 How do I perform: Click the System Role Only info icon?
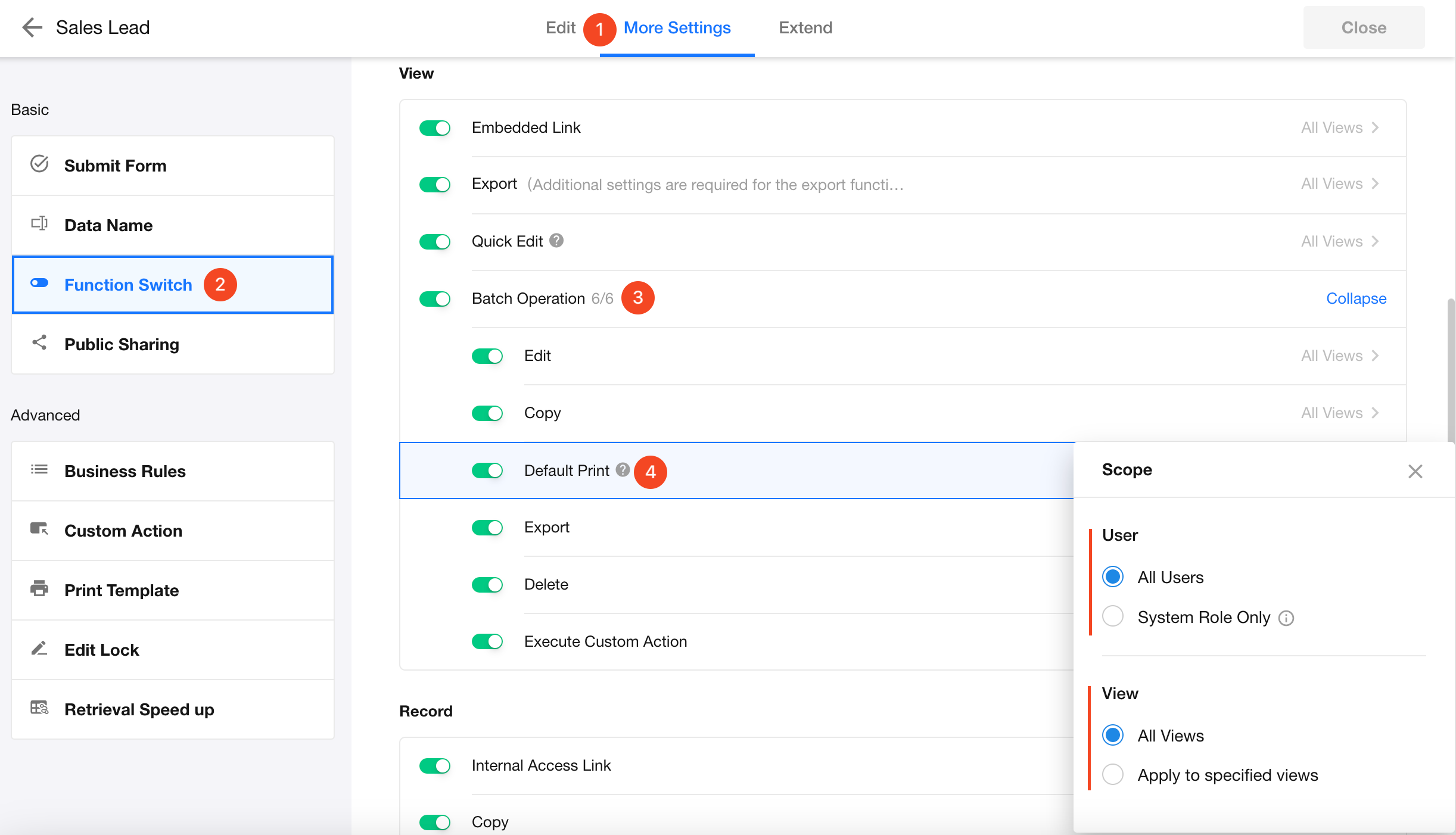point(1286,618)
